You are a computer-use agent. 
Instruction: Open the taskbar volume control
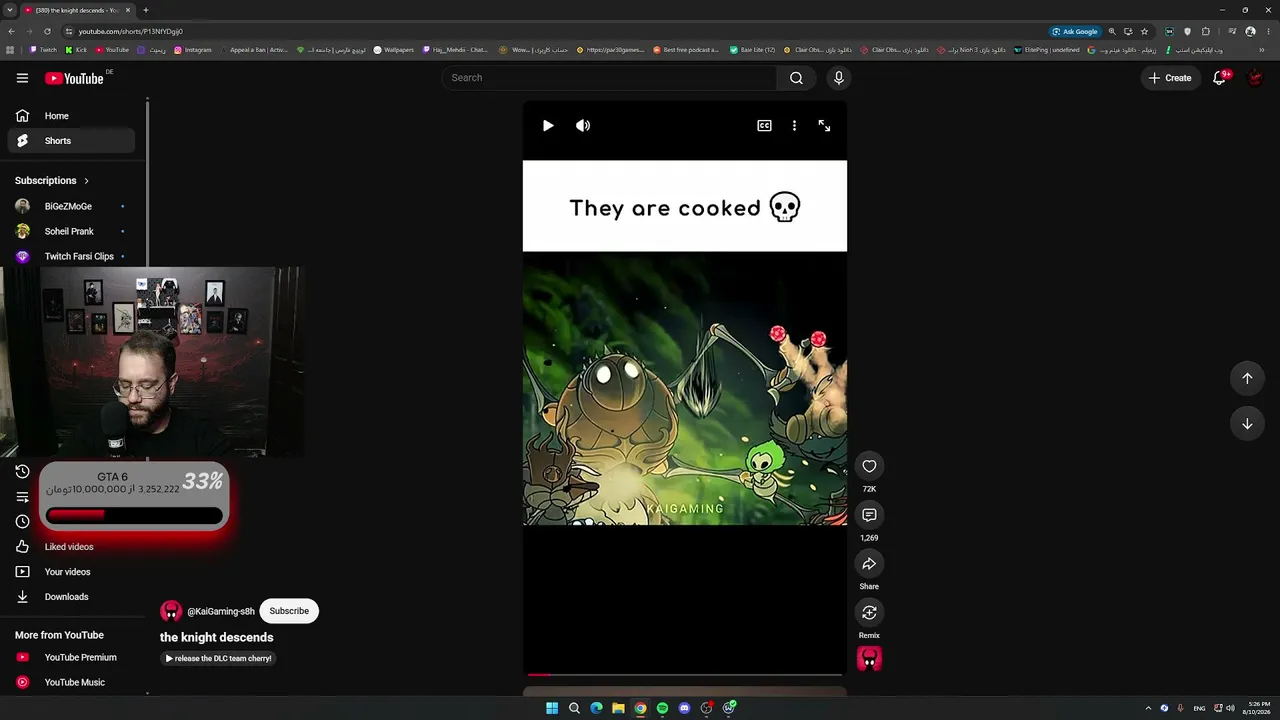click(x=1229, y=708)
